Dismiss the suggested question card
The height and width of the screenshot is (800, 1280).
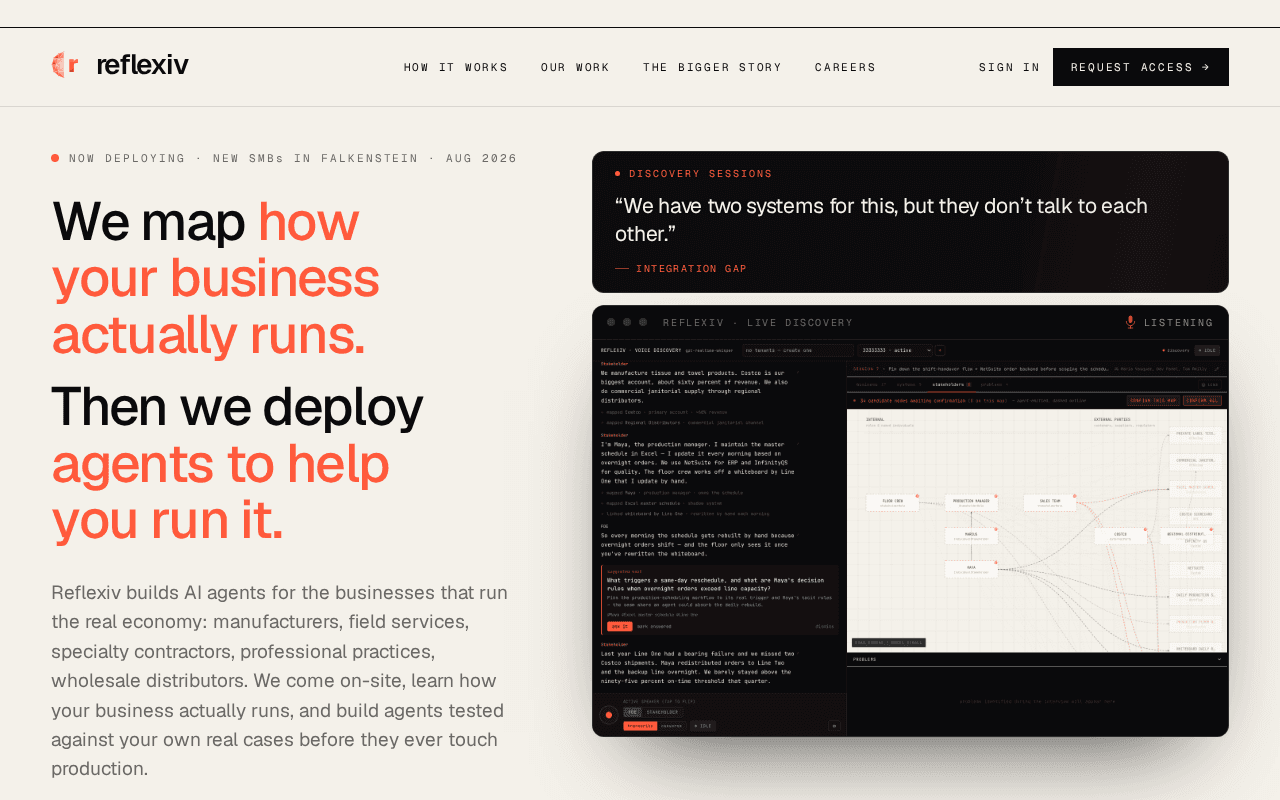click(824, 626)
